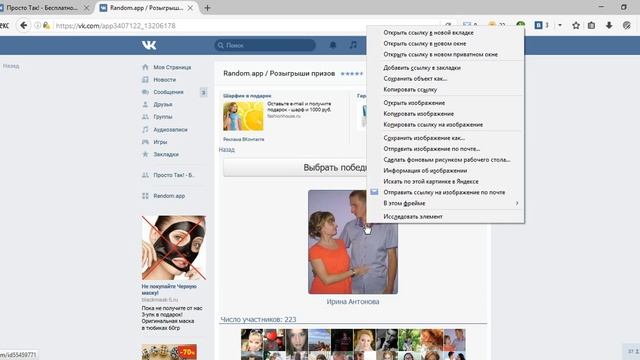
Task: Open the 'Ирина Антонова' profile link
Action: (x=353, y=302)
